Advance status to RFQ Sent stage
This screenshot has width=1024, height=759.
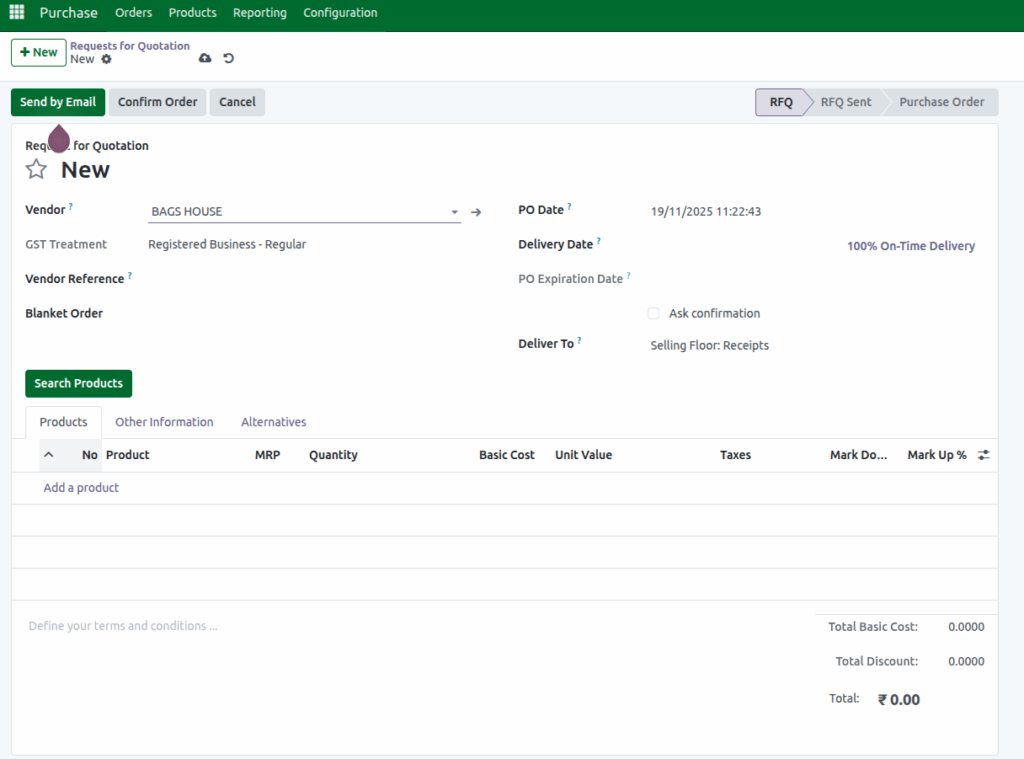point(845,101)
